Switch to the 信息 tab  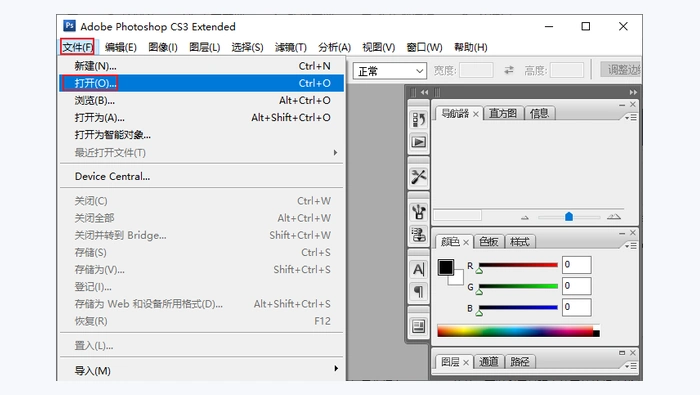(539, 113)
